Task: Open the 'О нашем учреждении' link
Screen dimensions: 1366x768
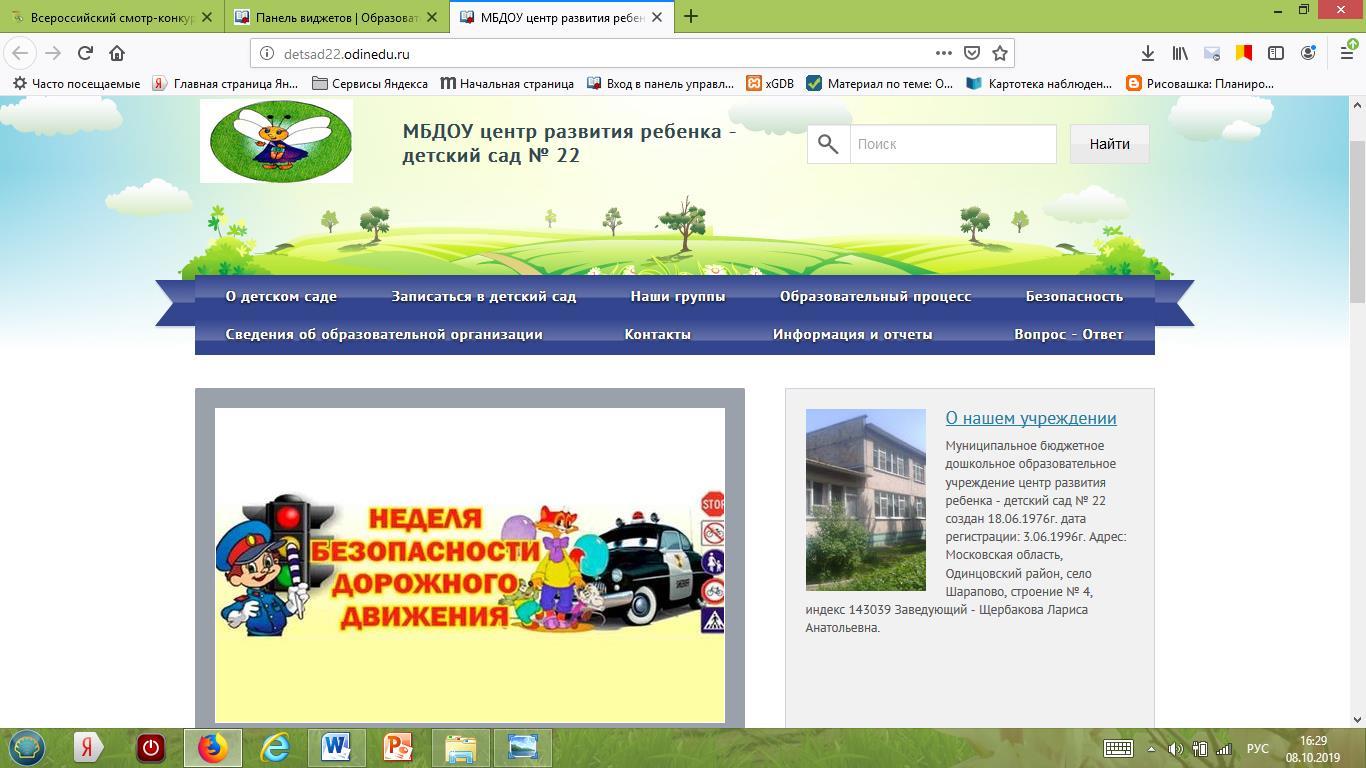Action: pos(1030,418)
